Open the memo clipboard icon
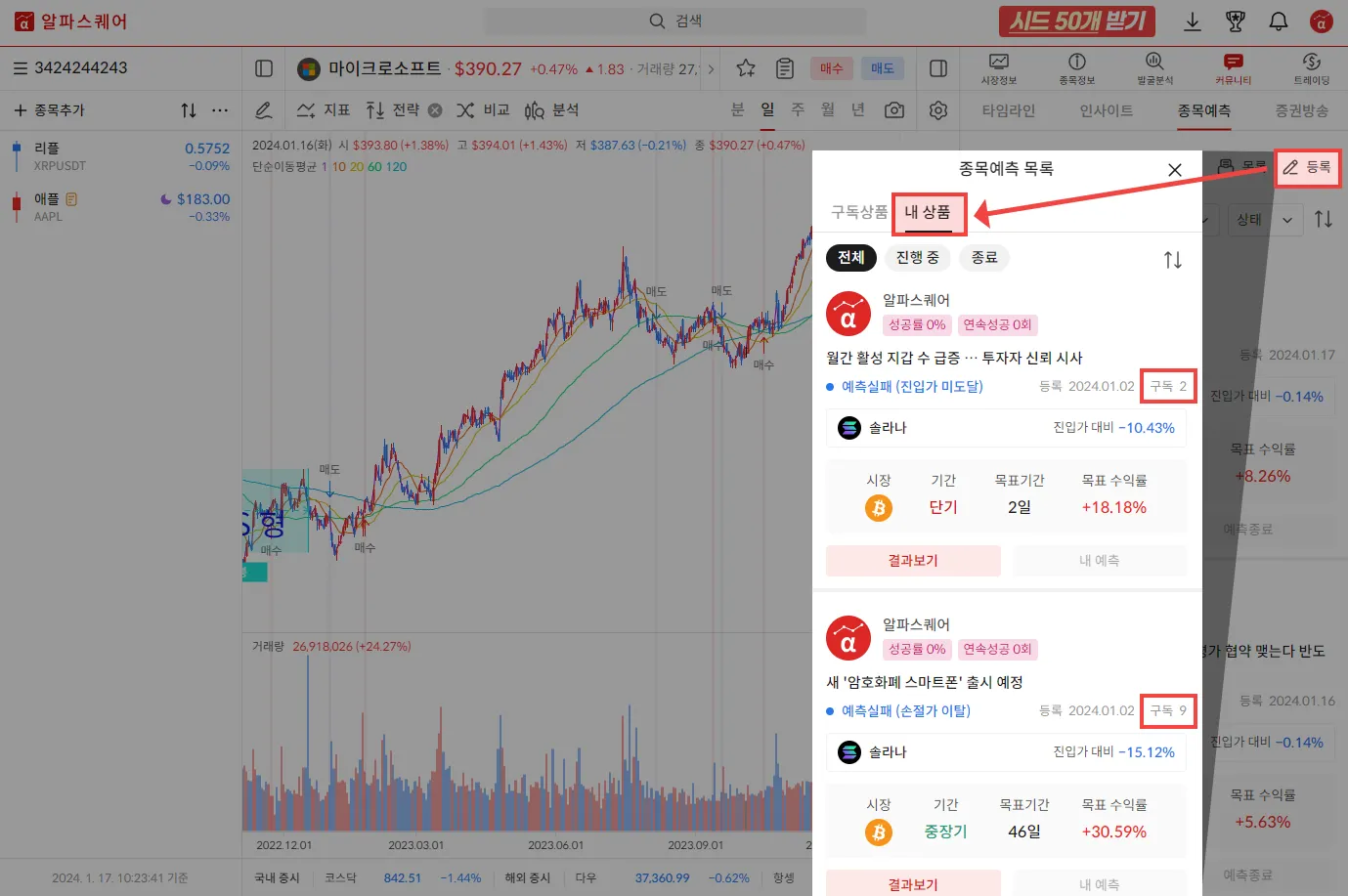 pyautogui.click(x=785, y=68)
